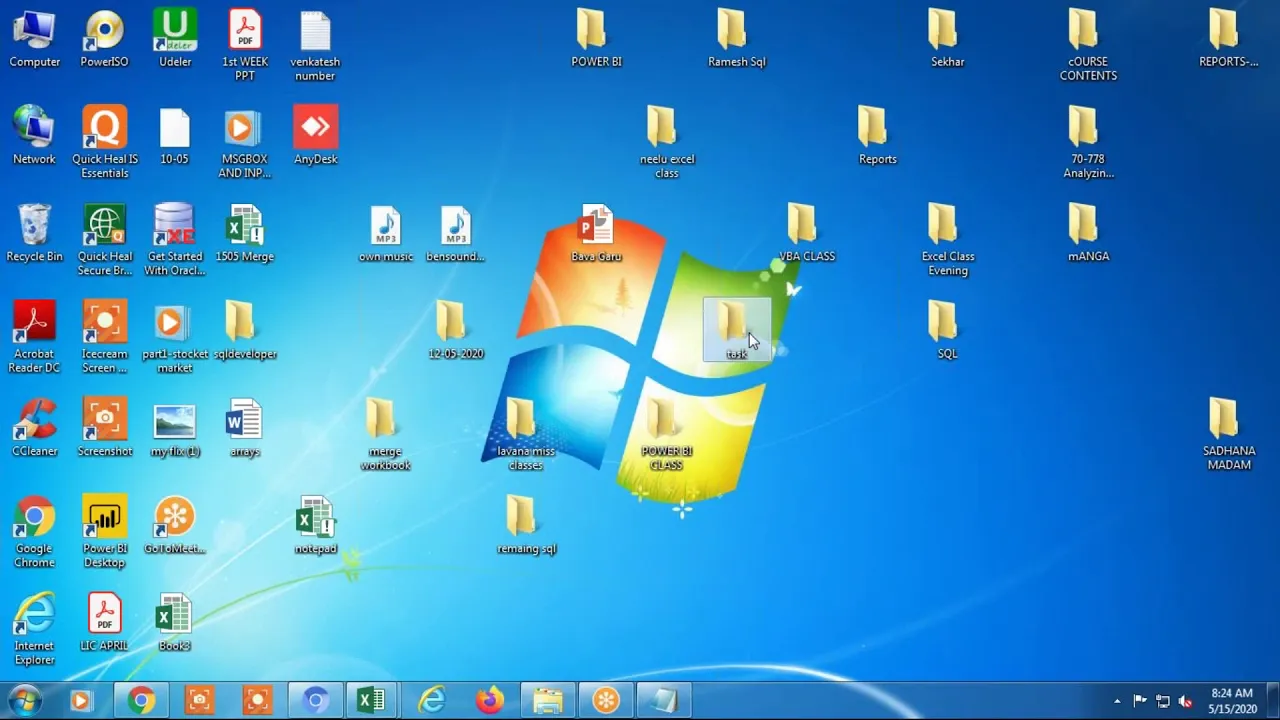Open Excel from the taskbar
Viewport: 1280px width, 720px height.
click(x=372, y=701)
